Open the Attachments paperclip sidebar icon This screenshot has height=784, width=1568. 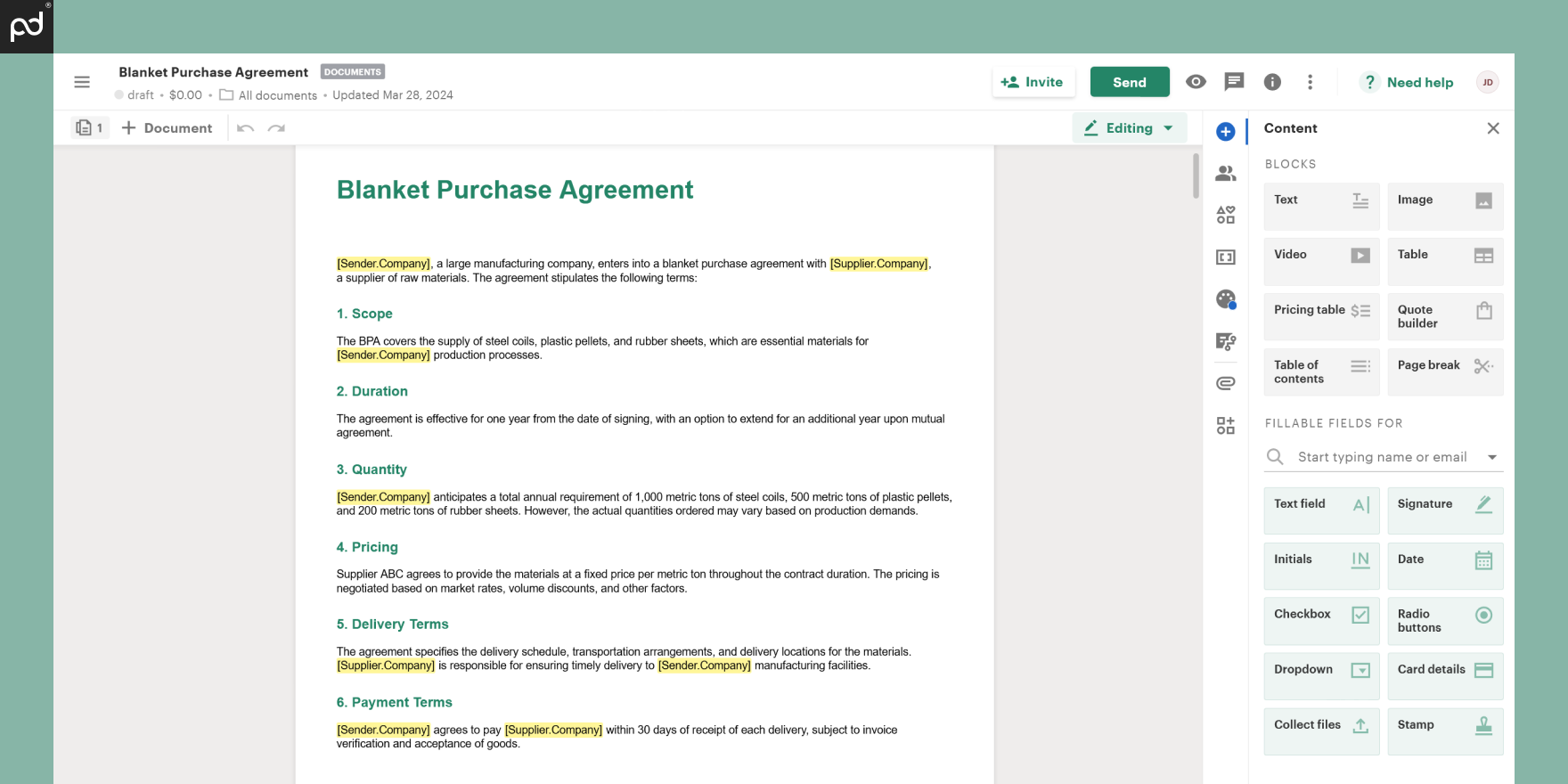tap(1226, 383)
